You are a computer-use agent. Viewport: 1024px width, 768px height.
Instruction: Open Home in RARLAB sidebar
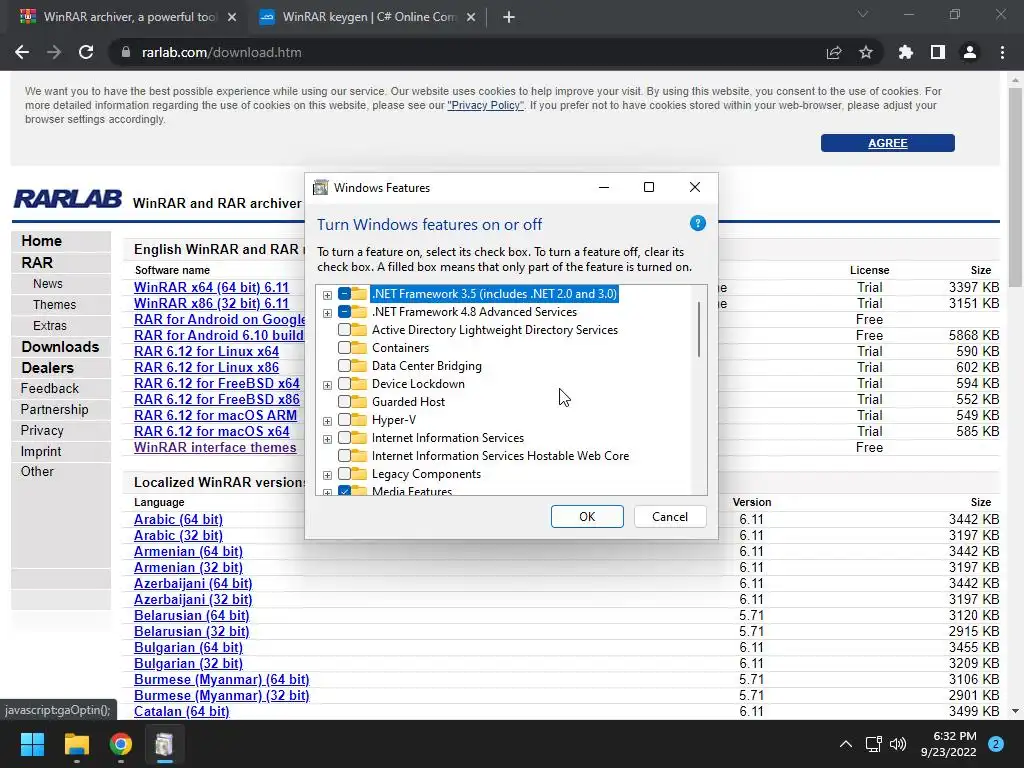tap(41, 240)
